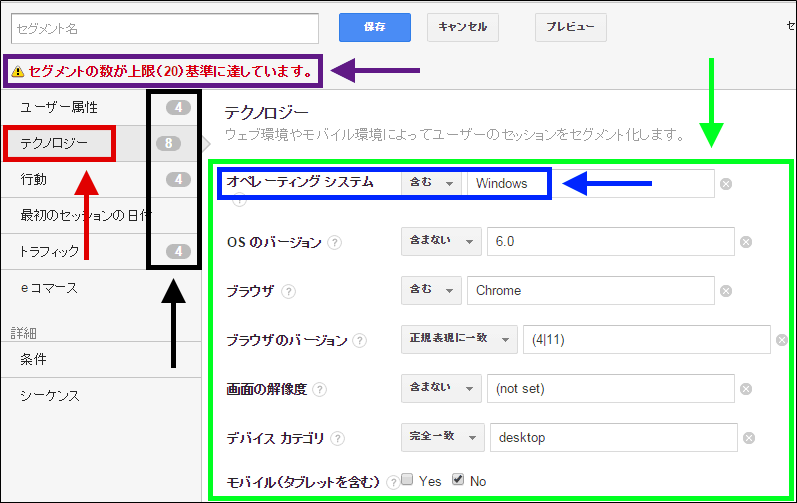Clear the Windows operating system filter
This screenshot has height=503, width=797.
(726, 184)
